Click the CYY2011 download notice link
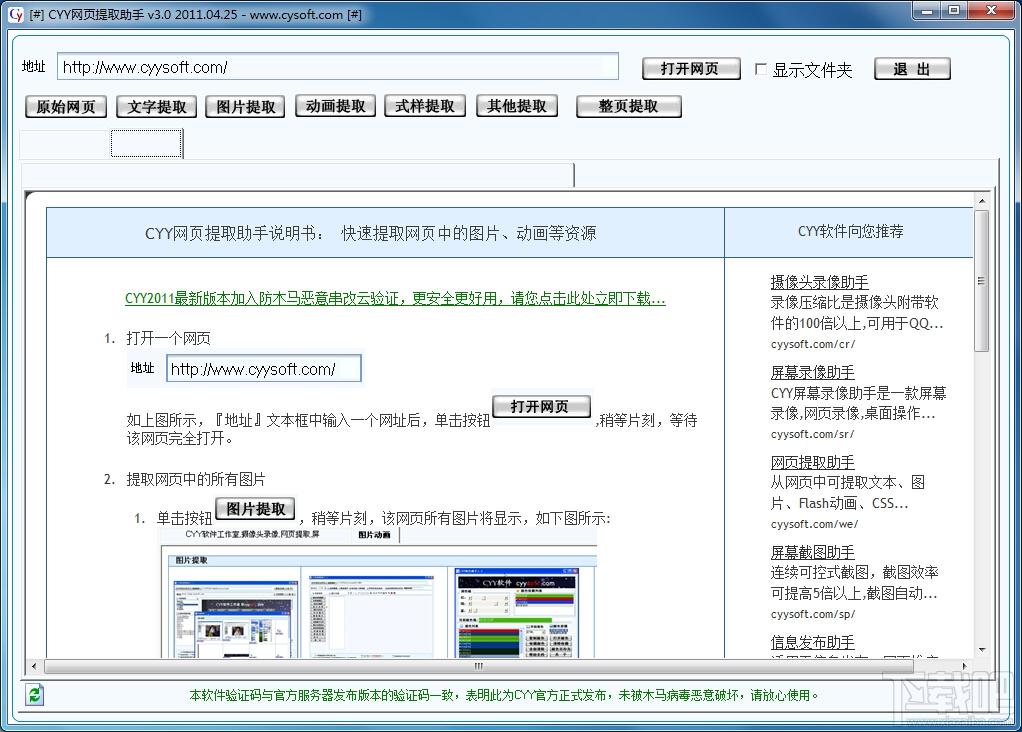The width and height of the screenshot is (1022, 732). tap(396, 297)
